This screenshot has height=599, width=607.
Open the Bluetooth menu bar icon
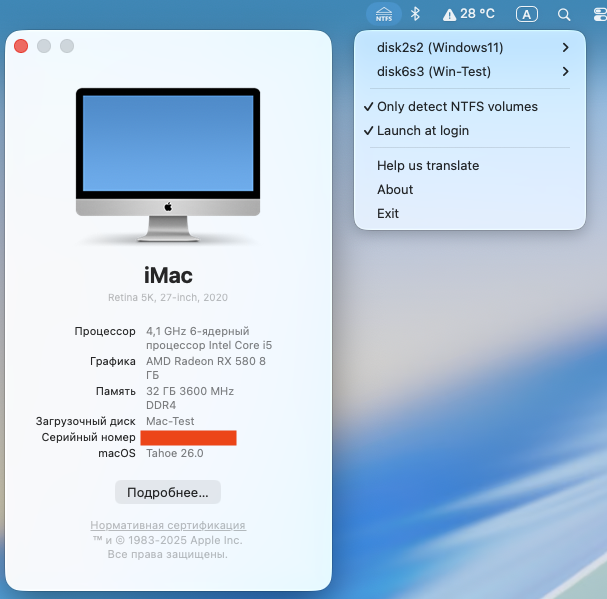[x=415, y=14]
